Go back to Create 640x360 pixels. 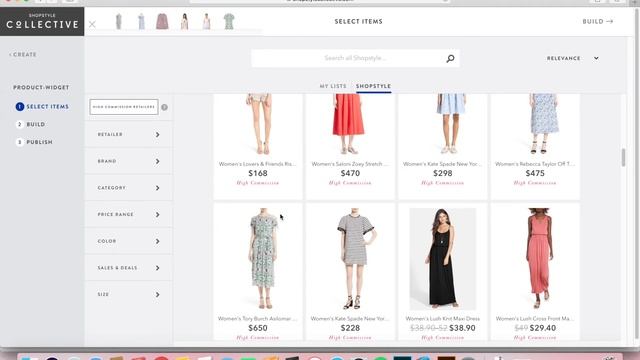[23, 54]
